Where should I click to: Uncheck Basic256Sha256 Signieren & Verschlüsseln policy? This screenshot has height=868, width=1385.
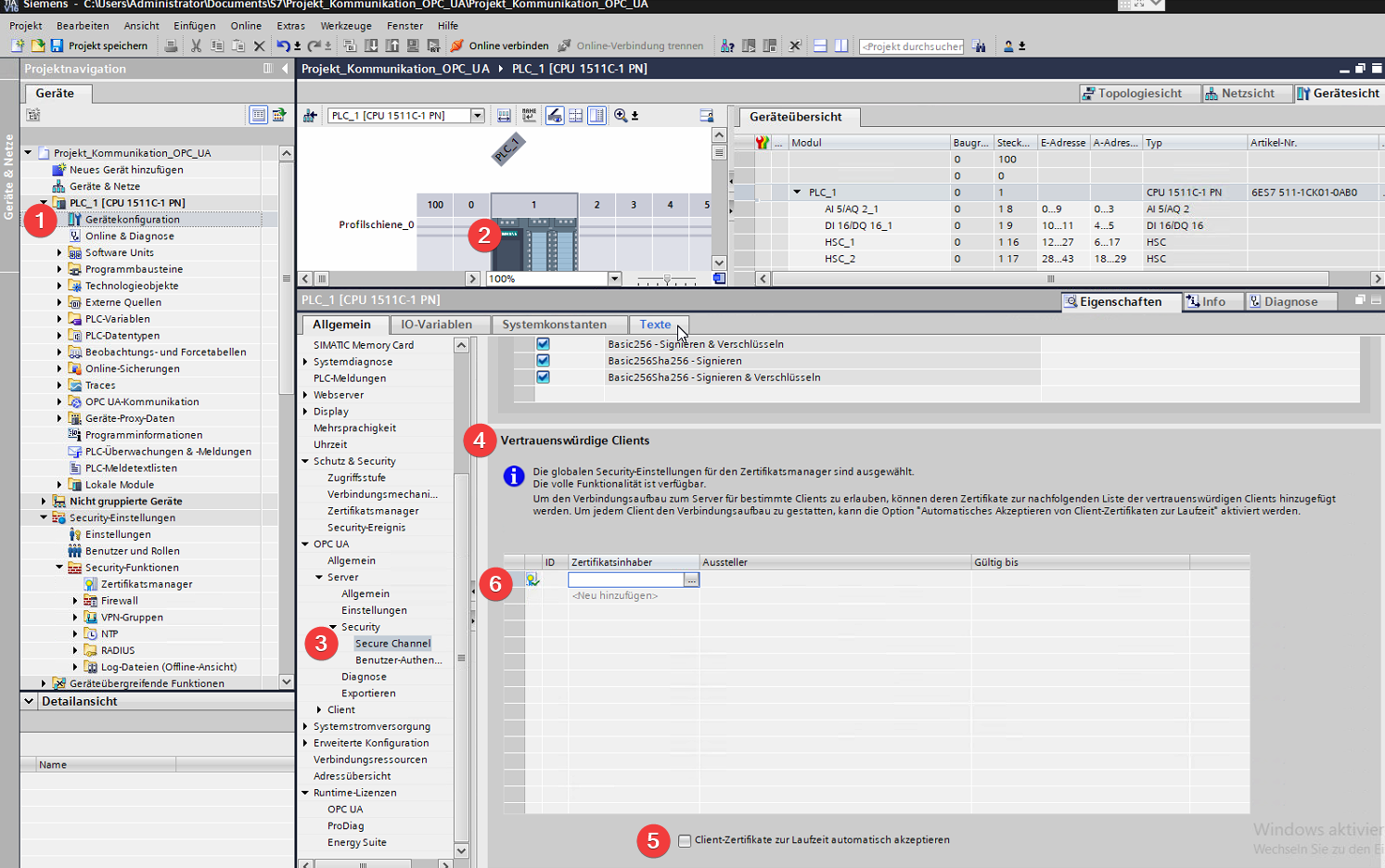tap(543, 377)
